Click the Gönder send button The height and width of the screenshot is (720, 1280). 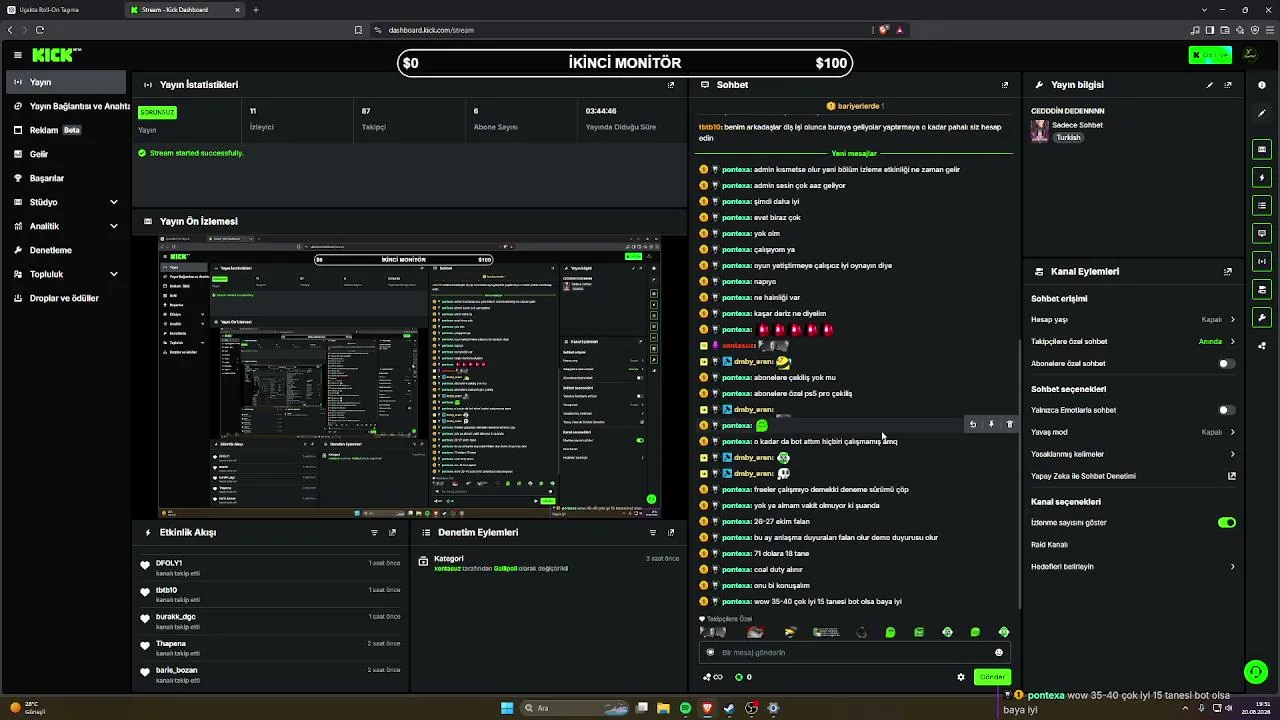click(992, 677)
